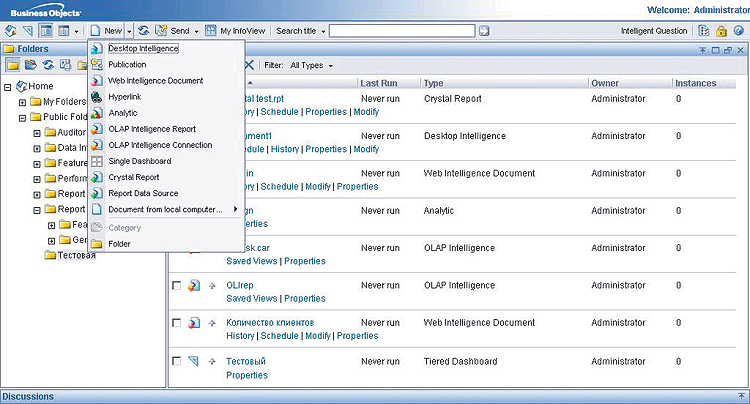The height and width of the screenshot is (404, 750).
Task: Tick the checkbox for Тестовый
Action: pyautogui.click(x=176, y=361)
